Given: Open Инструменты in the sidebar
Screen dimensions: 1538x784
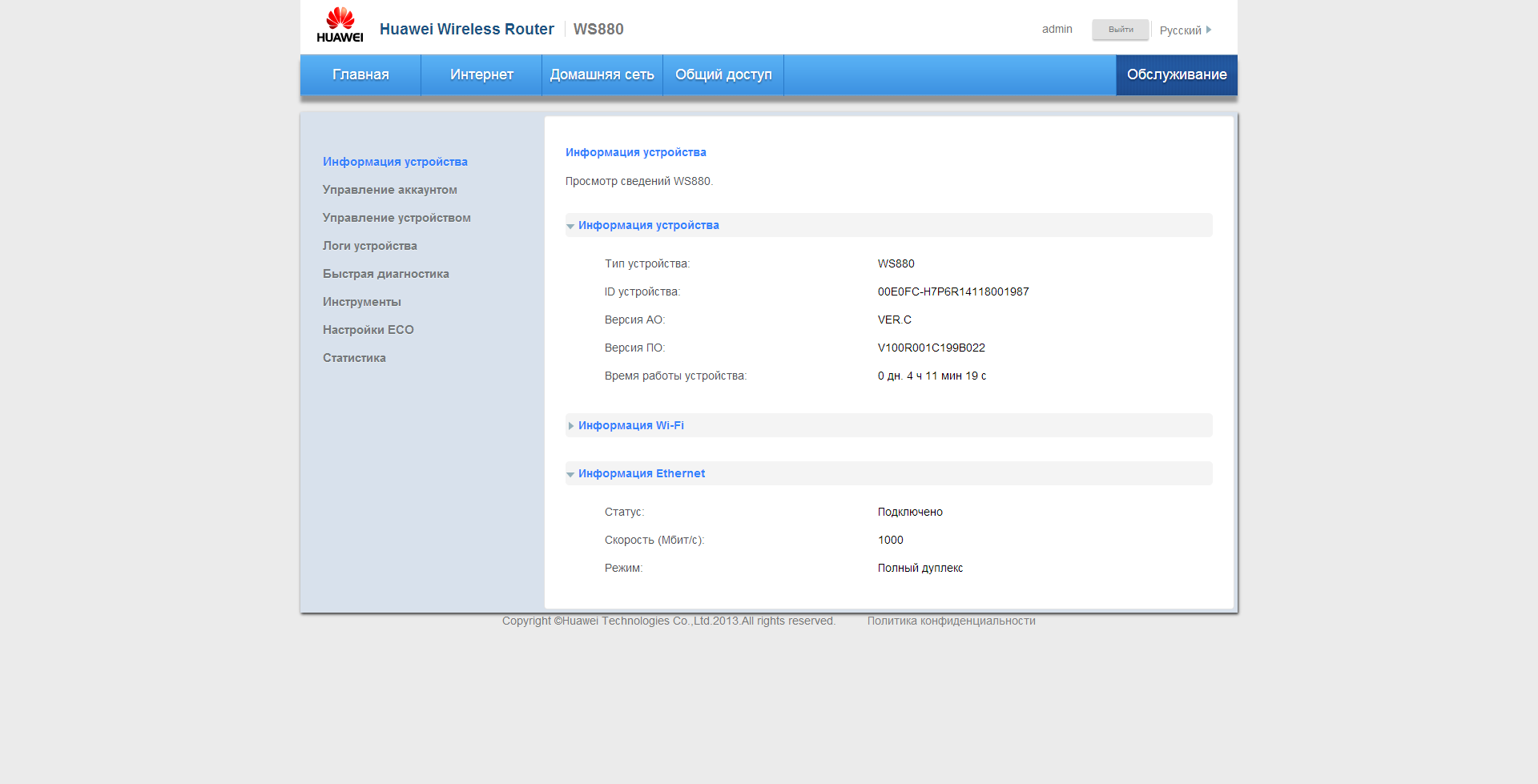Looking at the screenshot, I should [x=362, y=302].
